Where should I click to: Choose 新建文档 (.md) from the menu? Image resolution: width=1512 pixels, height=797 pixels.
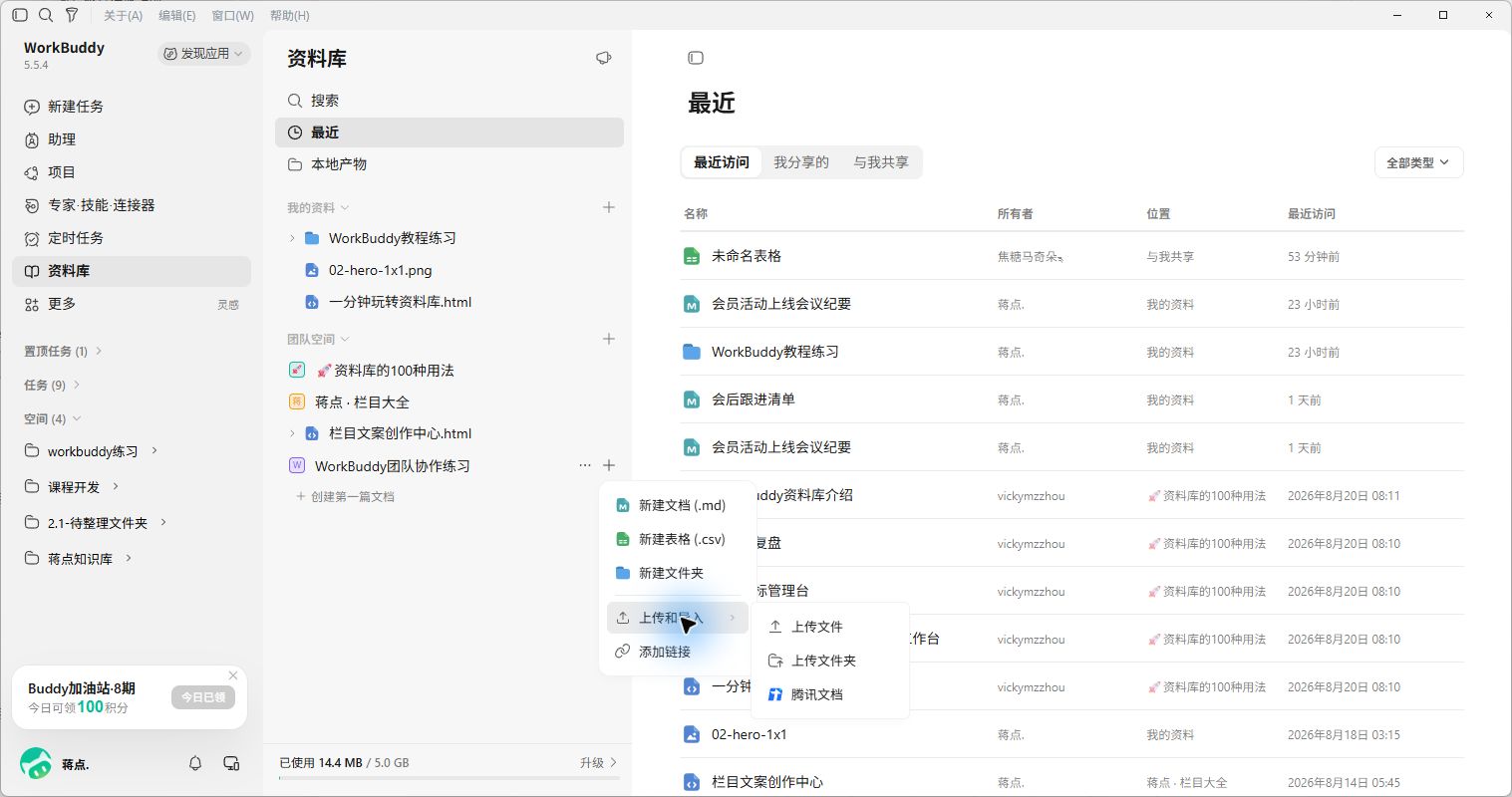(x=678, y=505)
